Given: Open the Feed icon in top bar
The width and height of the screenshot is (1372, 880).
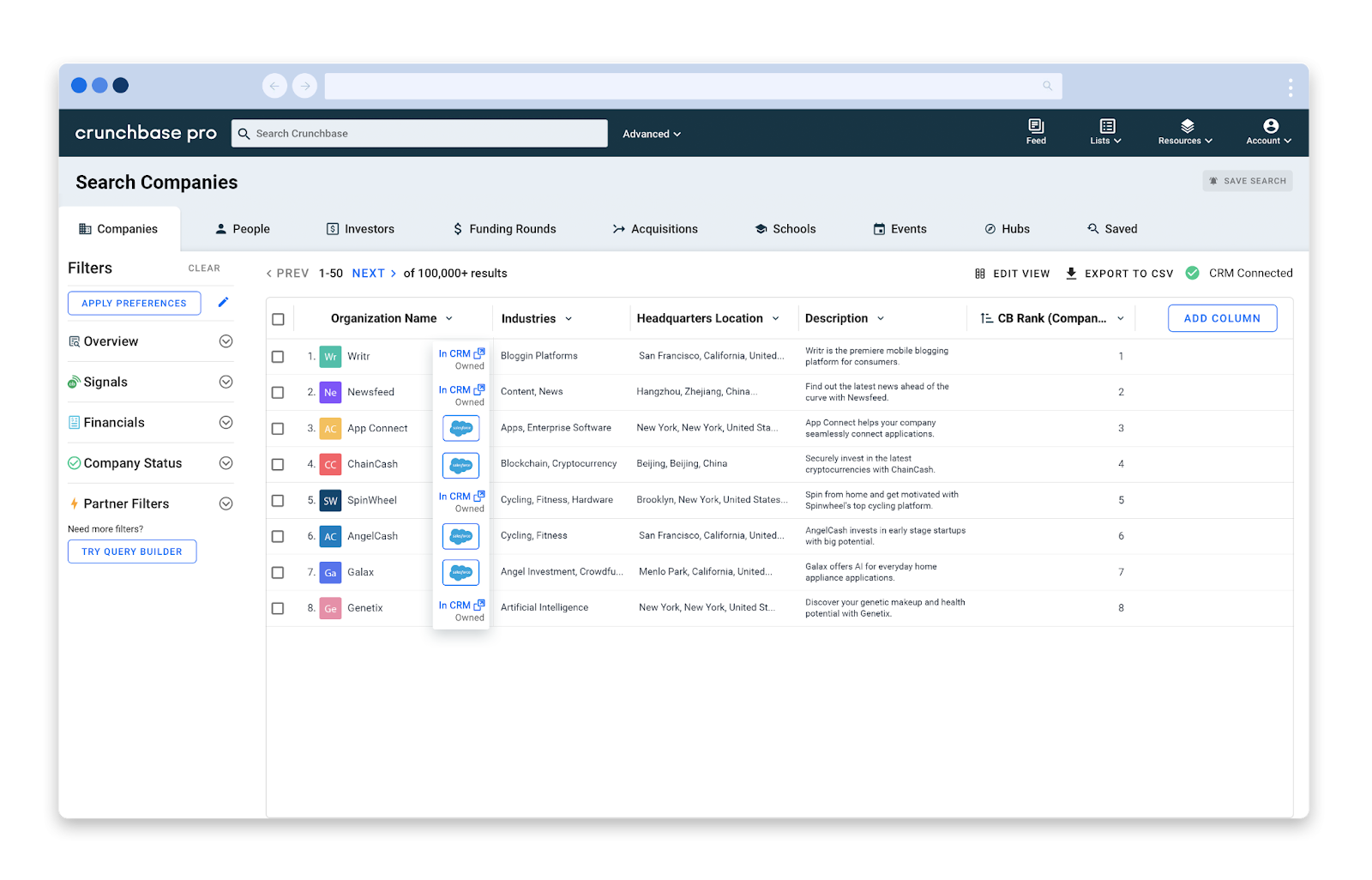Looking at the screenshot, I should 1036,126.
